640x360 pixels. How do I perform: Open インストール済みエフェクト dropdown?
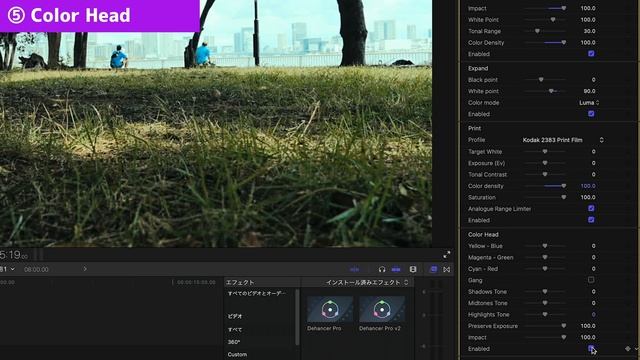pyautogui.click(x=367, y=282)
